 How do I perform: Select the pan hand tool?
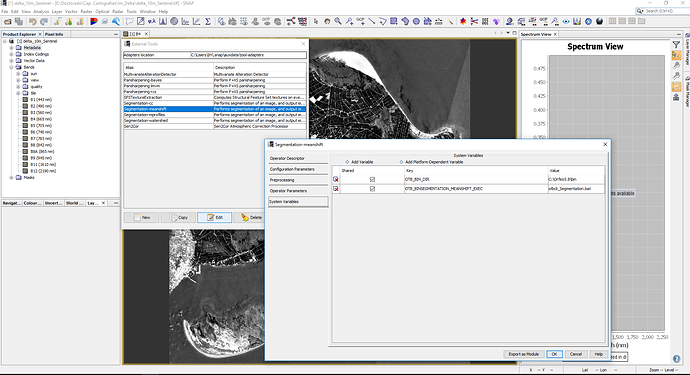[327, 21]
